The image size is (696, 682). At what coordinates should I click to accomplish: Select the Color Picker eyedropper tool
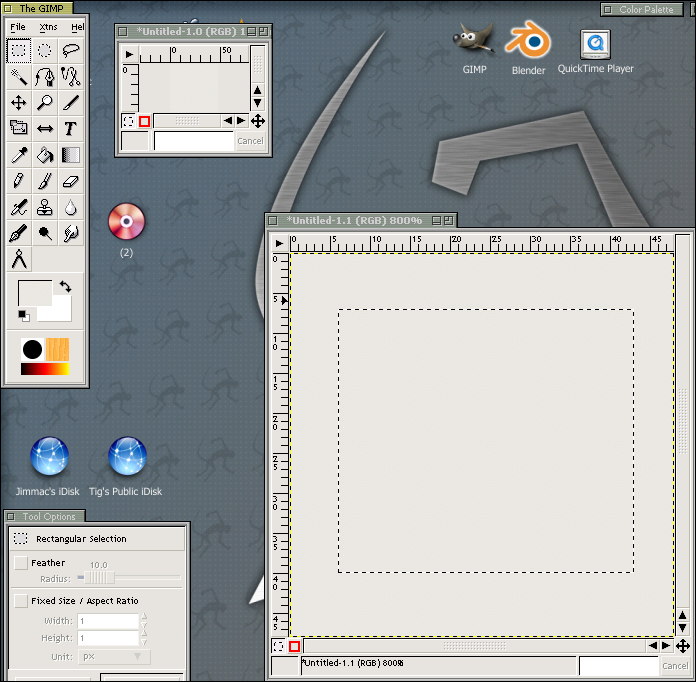[19, 155]
